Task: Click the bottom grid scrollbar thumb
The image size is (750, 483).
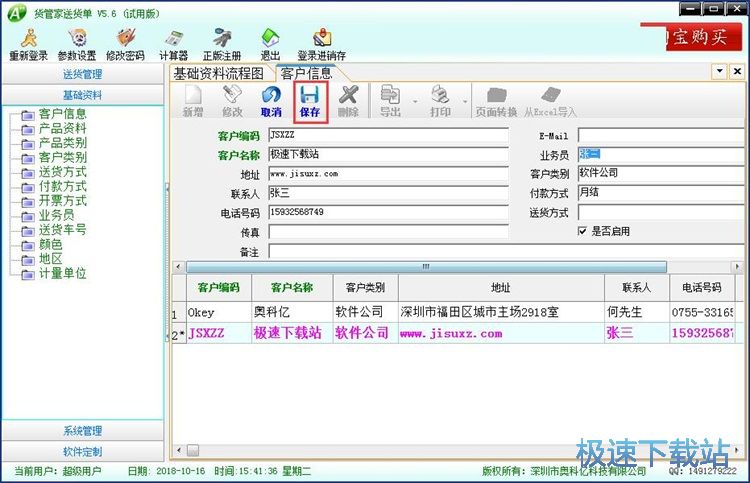Action: 193,450
